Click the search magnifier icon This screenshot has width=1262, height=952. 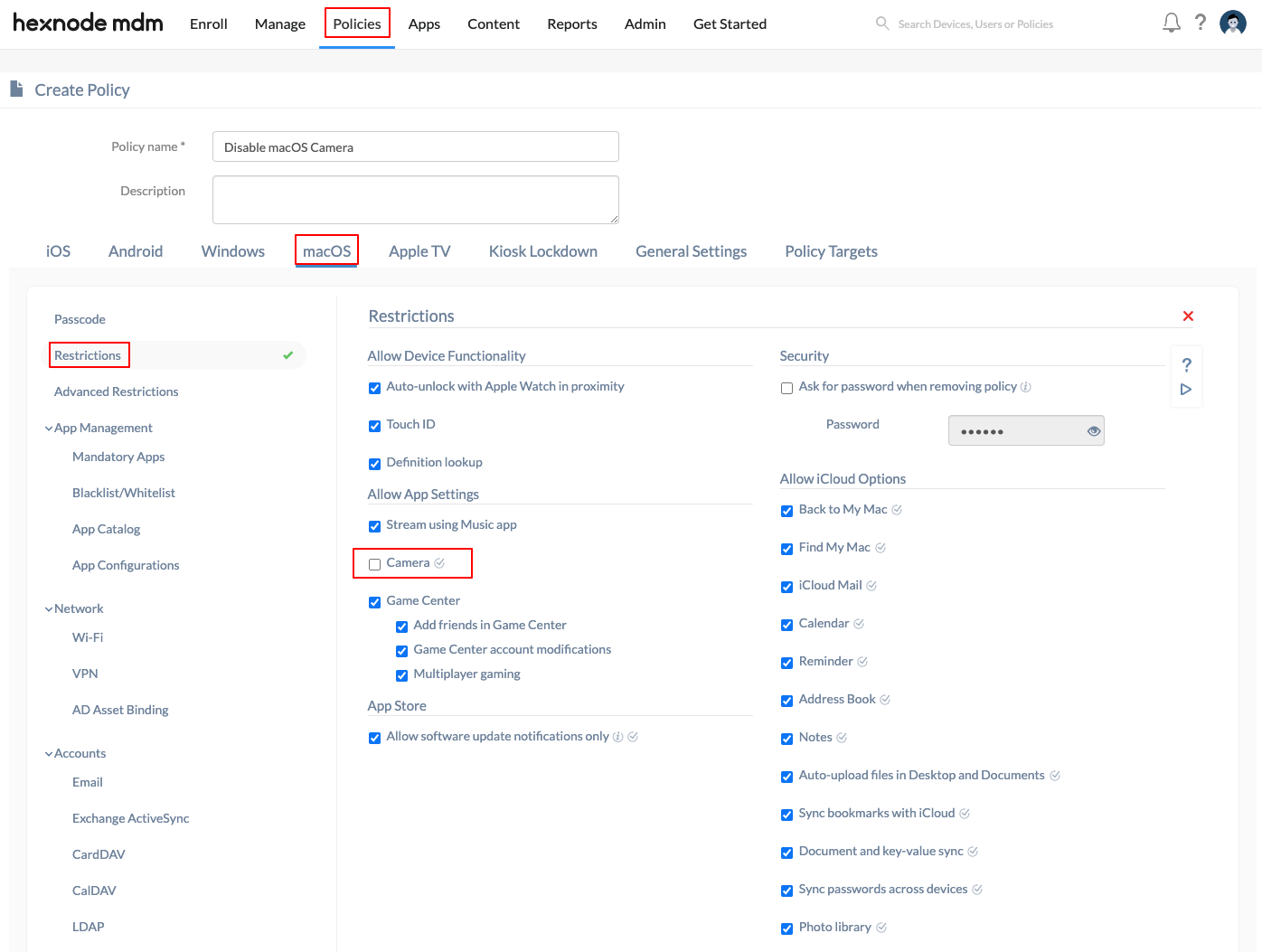[882, 24]
